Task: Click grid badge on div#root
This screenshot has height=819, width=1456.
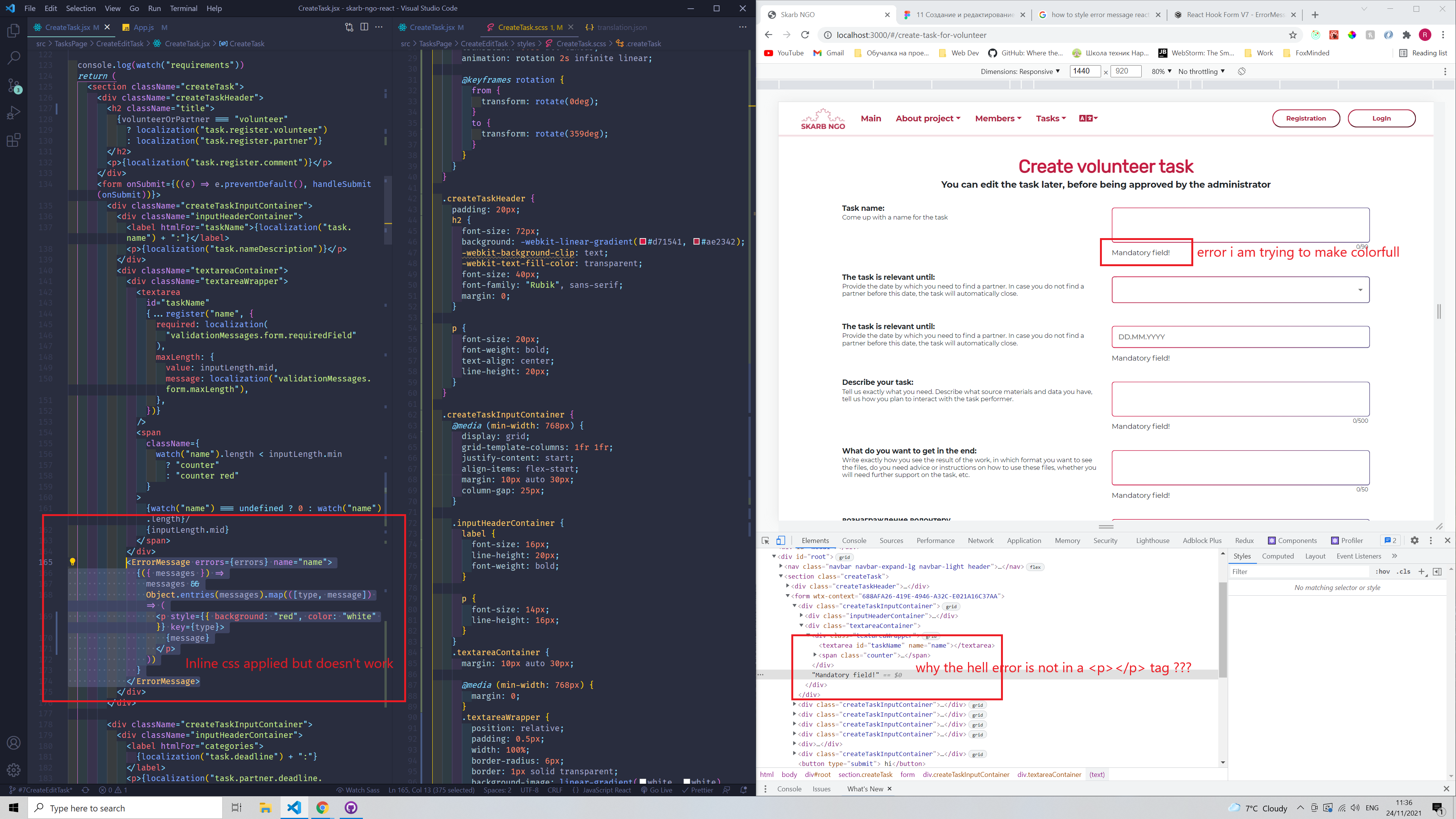Action: tap(844, 557)
